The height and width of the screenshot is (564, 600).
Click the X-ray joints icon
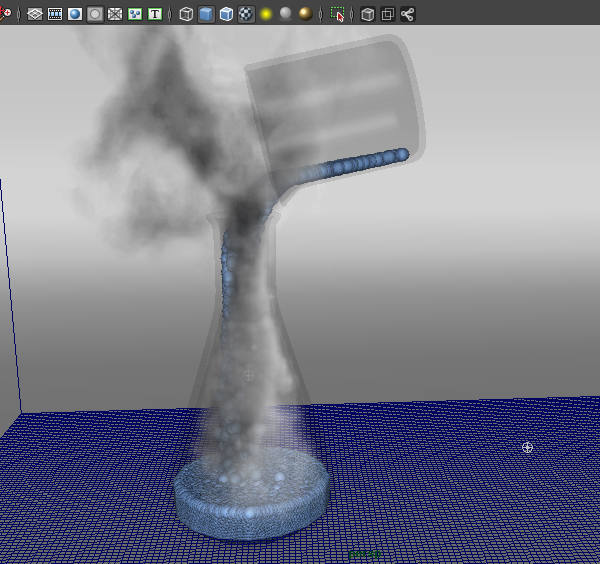407,15
